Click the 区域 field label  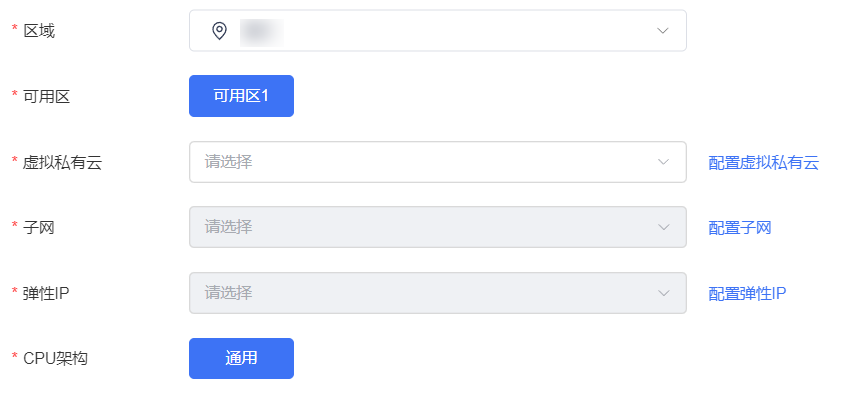coord(39,31)
